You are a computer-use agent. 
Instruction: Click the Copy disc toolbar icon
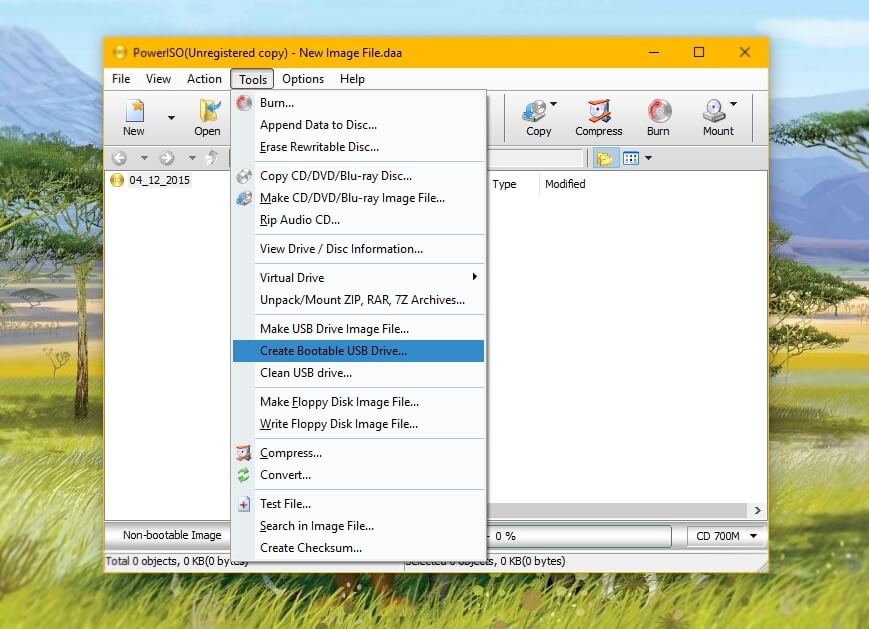click(x=538, y=117)
